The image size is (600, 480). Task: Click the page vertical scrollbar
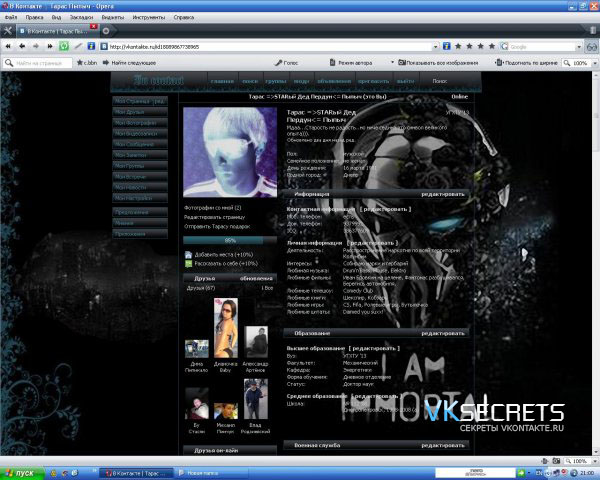(x=596, y=263)
